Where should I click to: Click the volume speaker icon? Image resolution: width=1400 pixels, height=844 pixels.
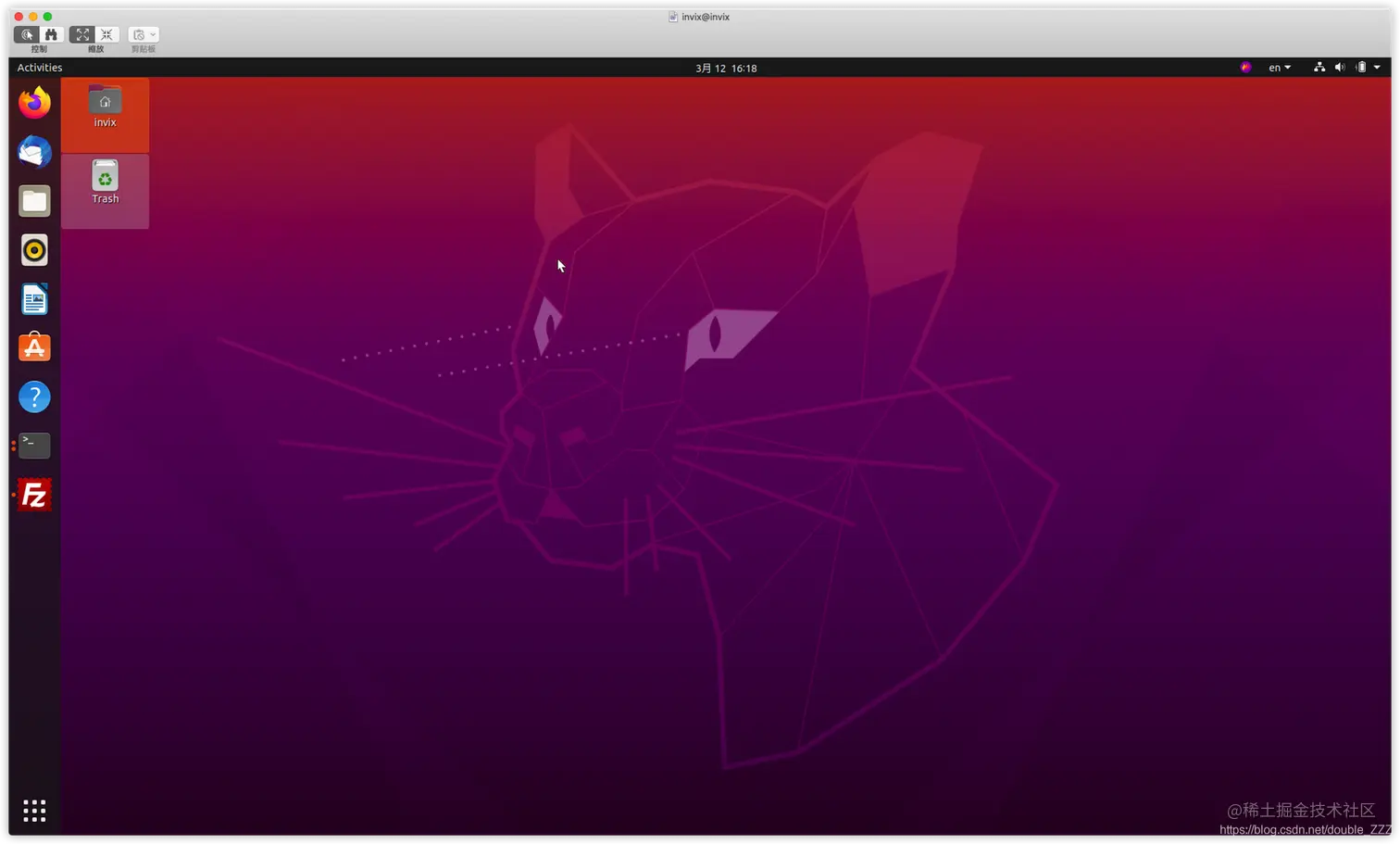click(x=1340, y=68)
